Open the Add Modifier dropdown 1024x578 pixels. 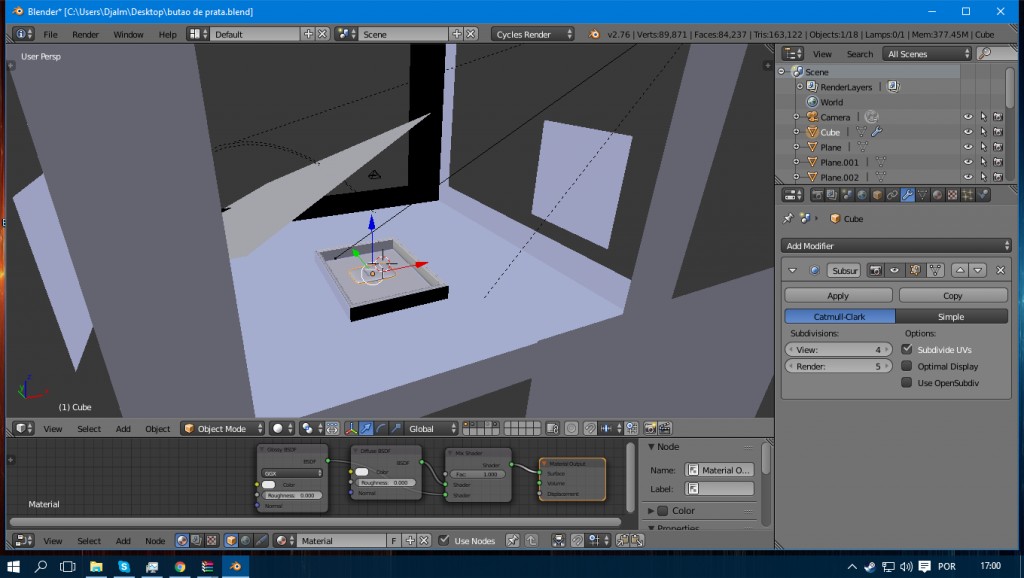tap(896, 246)
